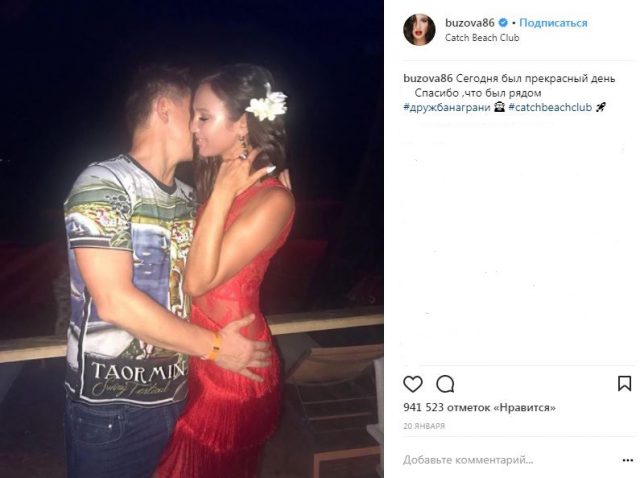The width and height of the screenshot is (640, 478).
Task: Click the post photo
Action: (192, 239)
